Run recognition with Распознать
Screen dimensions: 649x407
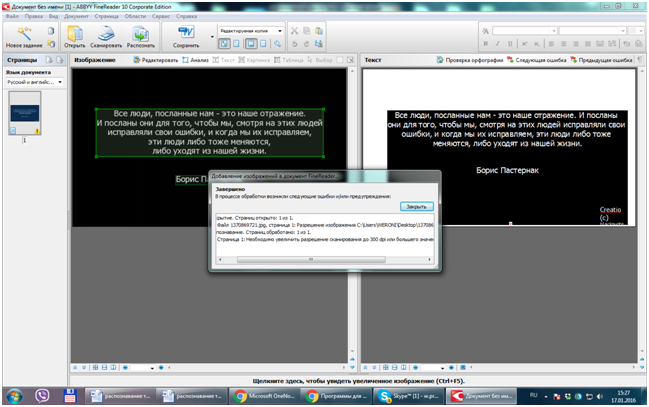tap(141, 36)
